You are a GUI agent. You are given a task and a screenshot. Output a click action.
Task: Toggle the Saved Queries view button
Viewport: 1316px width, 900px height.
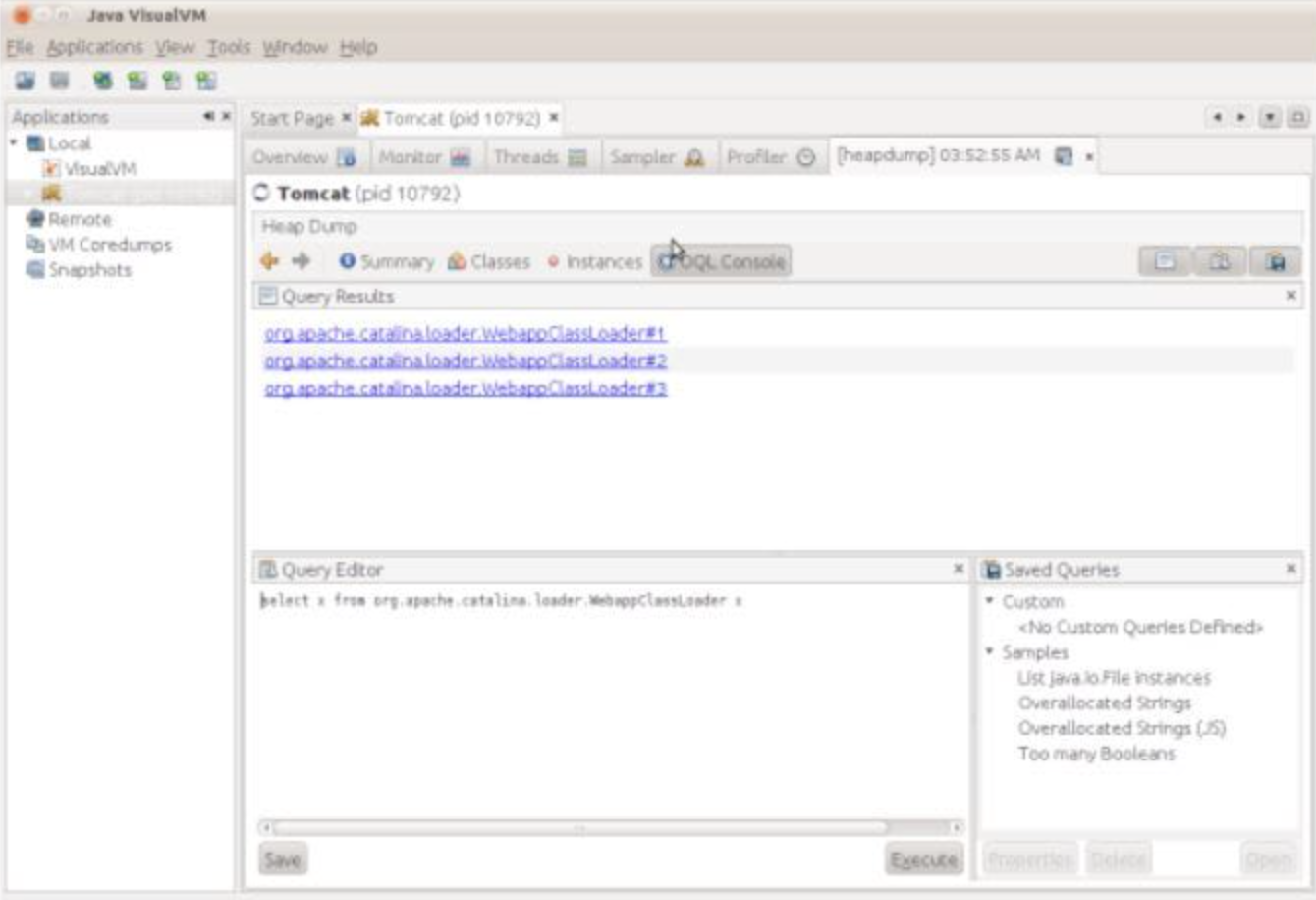(x=1275, y=261)
